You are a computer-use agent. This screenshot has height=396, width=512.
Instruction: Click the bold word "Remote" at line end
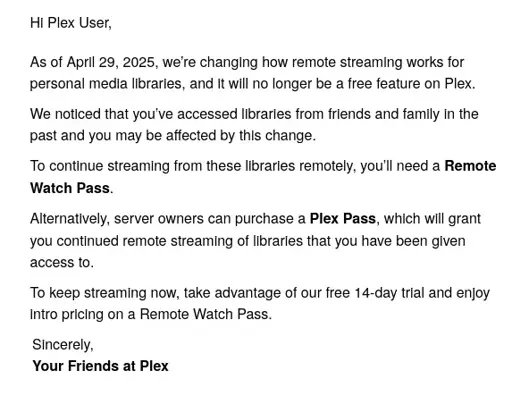470,166
